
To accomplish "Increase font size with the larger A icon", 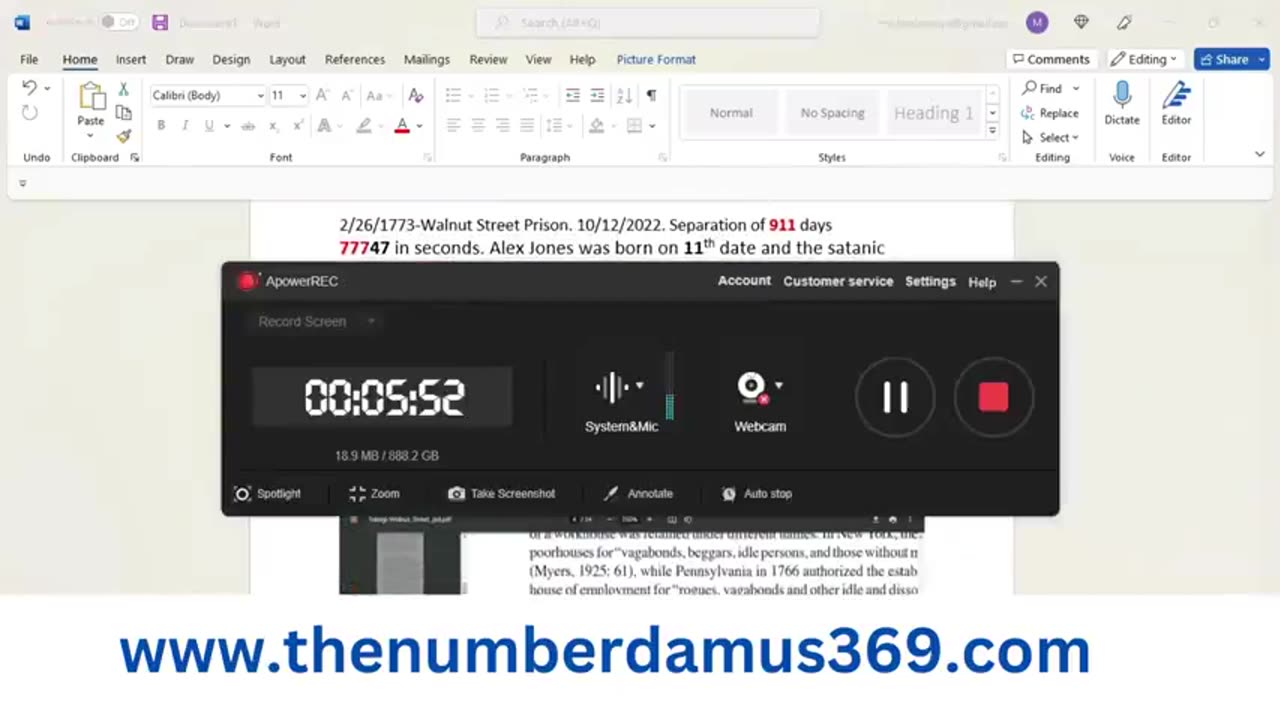I will point(322,95).
